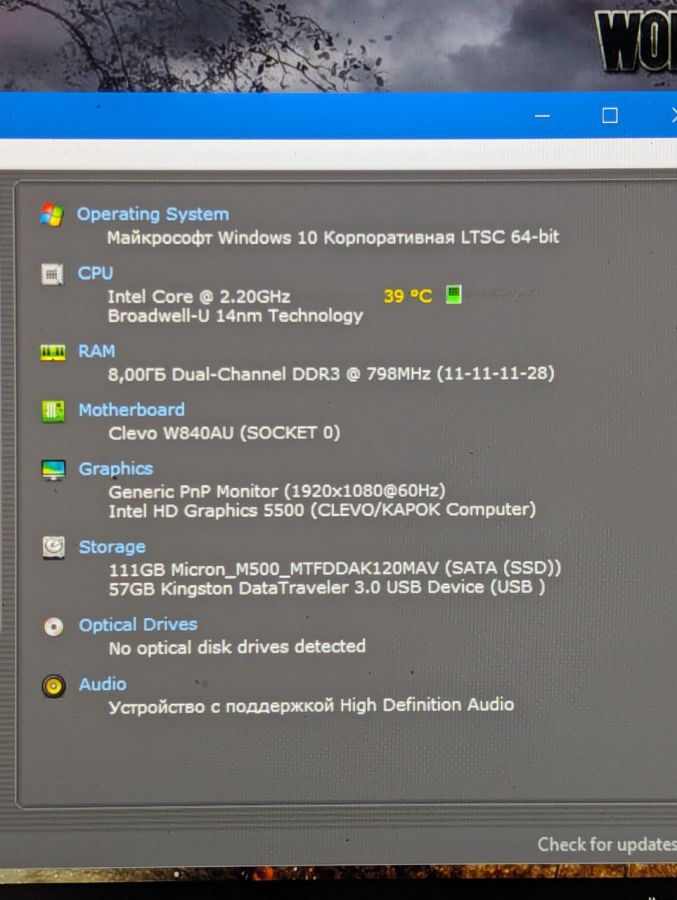This screenshot has height=900, width=677.
Task: Open the Audio section heading
Action: pyautogui.click(x=102, y=684)
